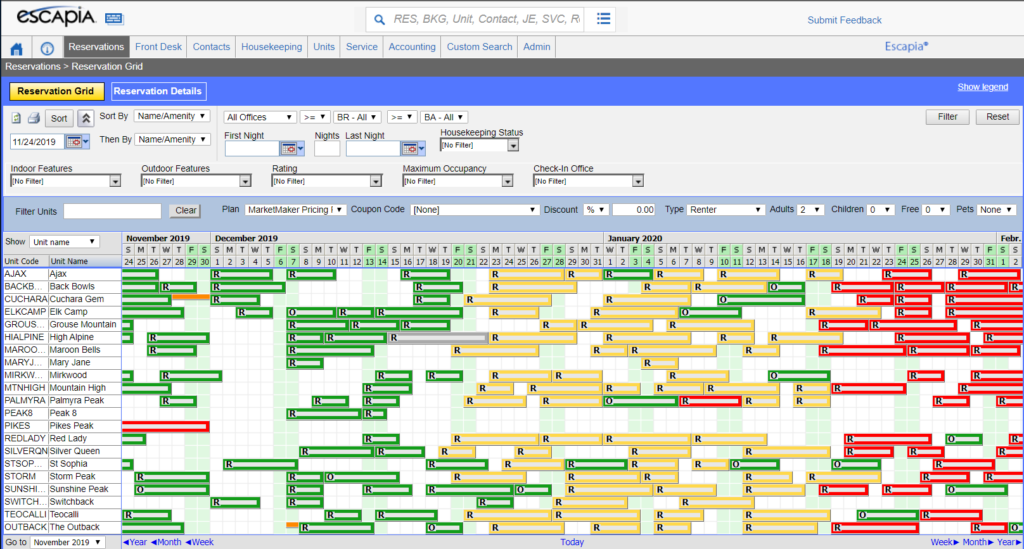Viewport: 1024px width, 549px height.
Task: Open All Offices dropdown
Action: pos(259,117)
